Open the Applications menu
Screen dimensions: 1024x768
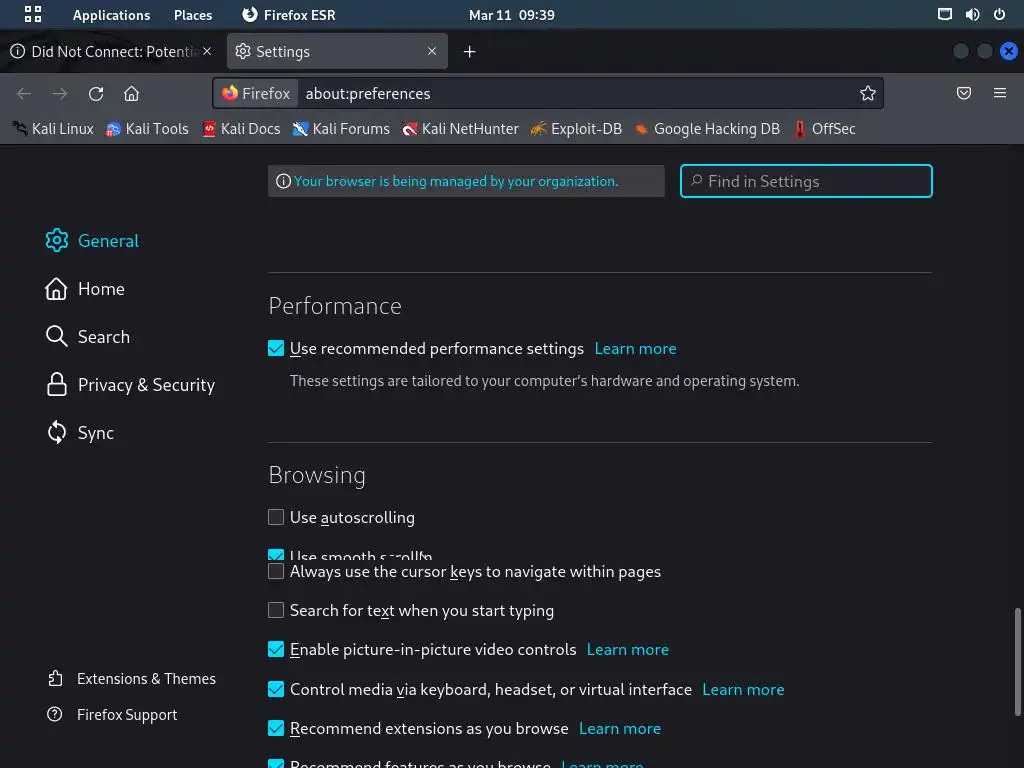(x=111, y=15)
